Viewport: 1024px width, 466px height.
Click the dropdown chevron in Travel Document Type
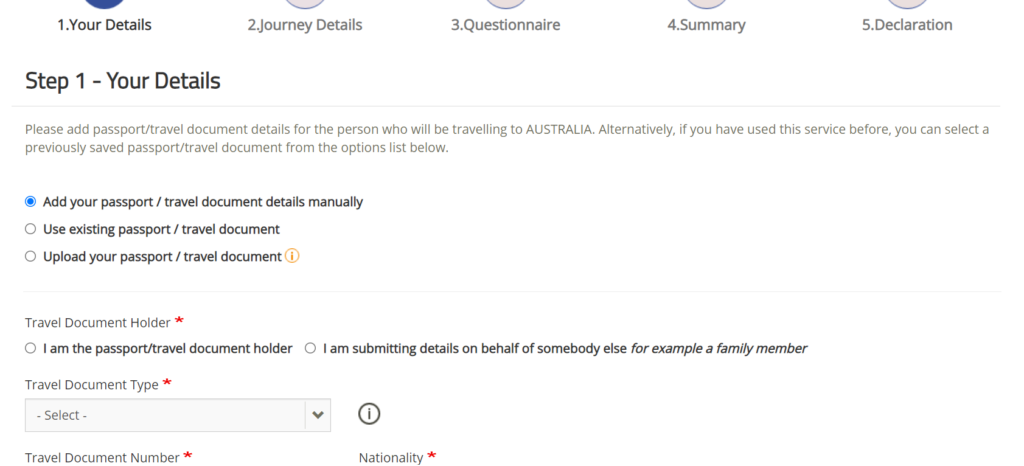coord(318,415)
